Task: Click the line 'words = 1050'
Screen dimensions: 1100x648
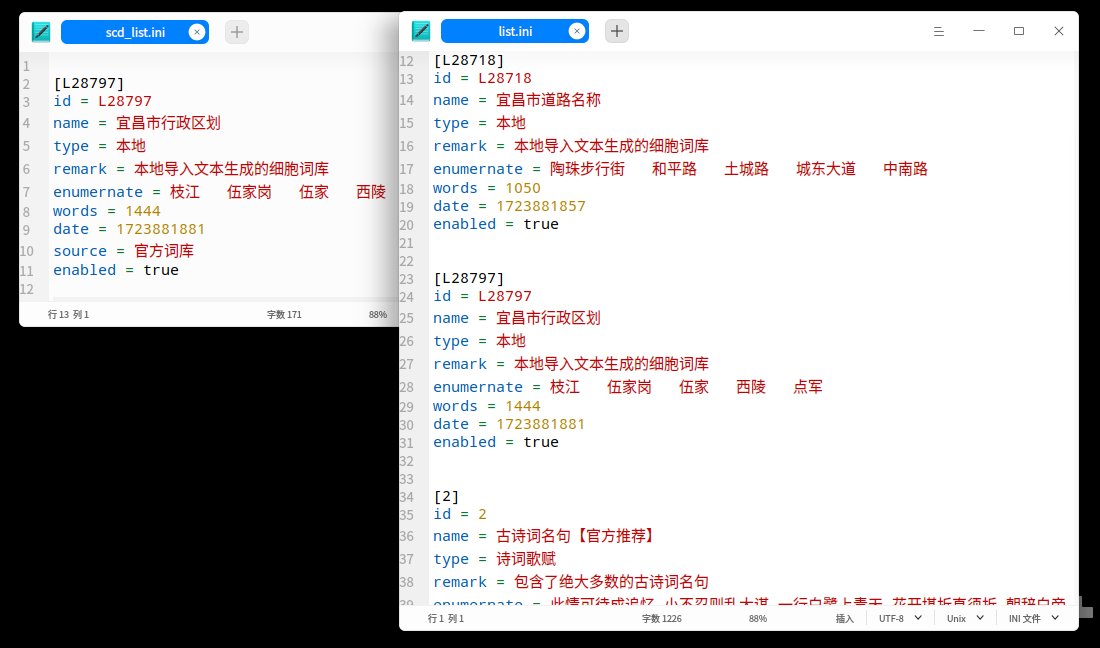Action: coord(487,188)
